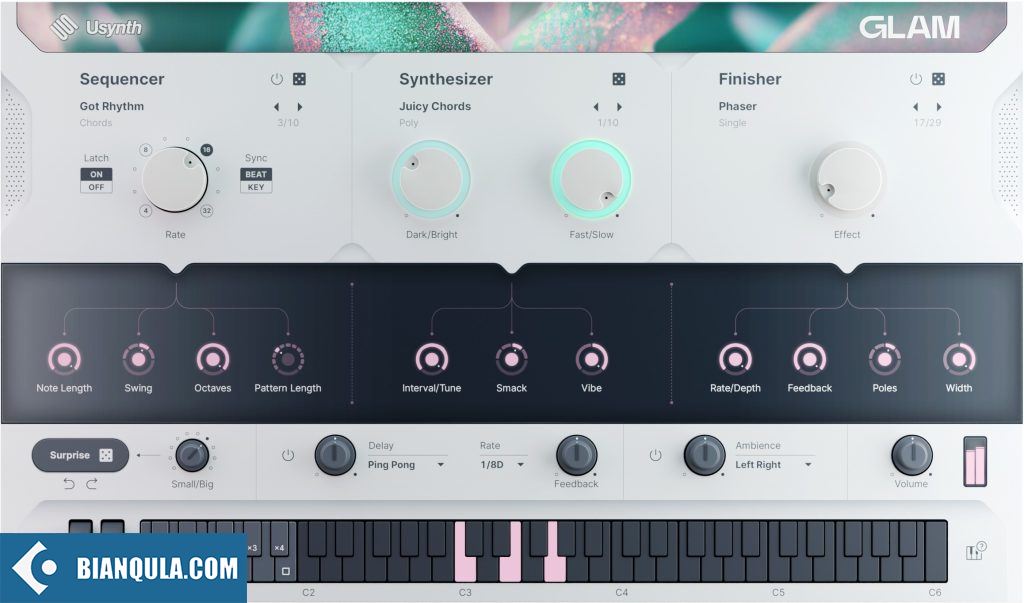The image size is (1024, 603).
Task: Set Sync to KEY
Action: tap(256, 187)
